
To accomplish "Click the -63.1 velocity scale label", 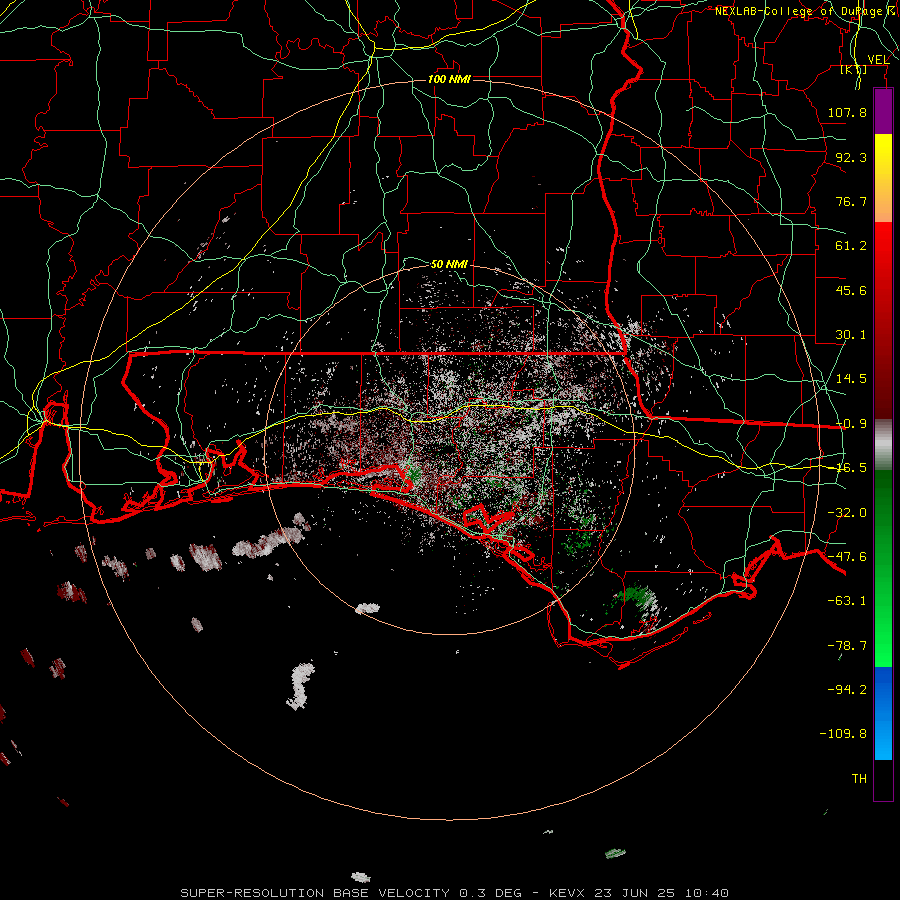I will coord(847,601).
